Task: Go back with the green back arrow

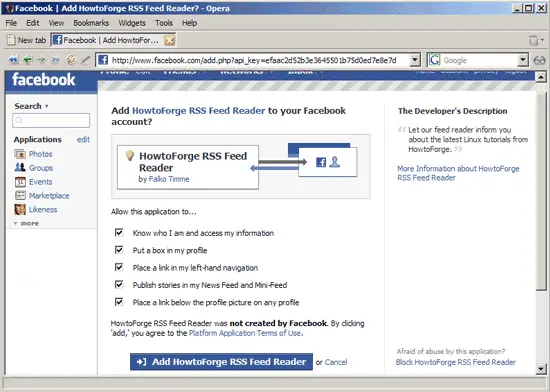Action: tap(27, 60)
